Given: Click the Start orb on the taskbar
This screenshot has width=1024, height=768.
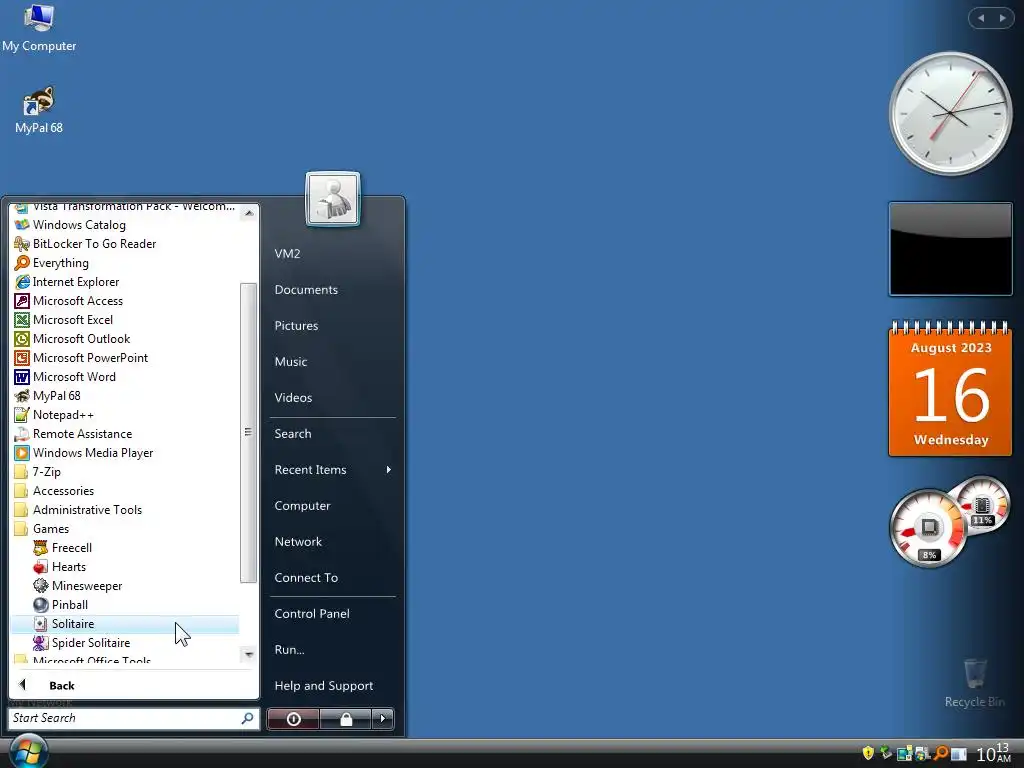Looking at the screenshot, I should pyautogui.click(x=28, y=751).
